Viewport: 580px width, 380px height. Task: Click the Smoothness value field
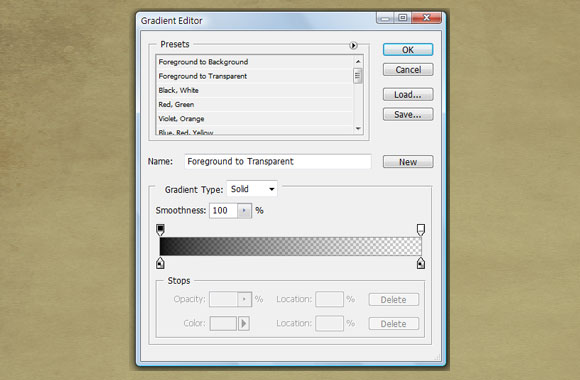[223, 211]
